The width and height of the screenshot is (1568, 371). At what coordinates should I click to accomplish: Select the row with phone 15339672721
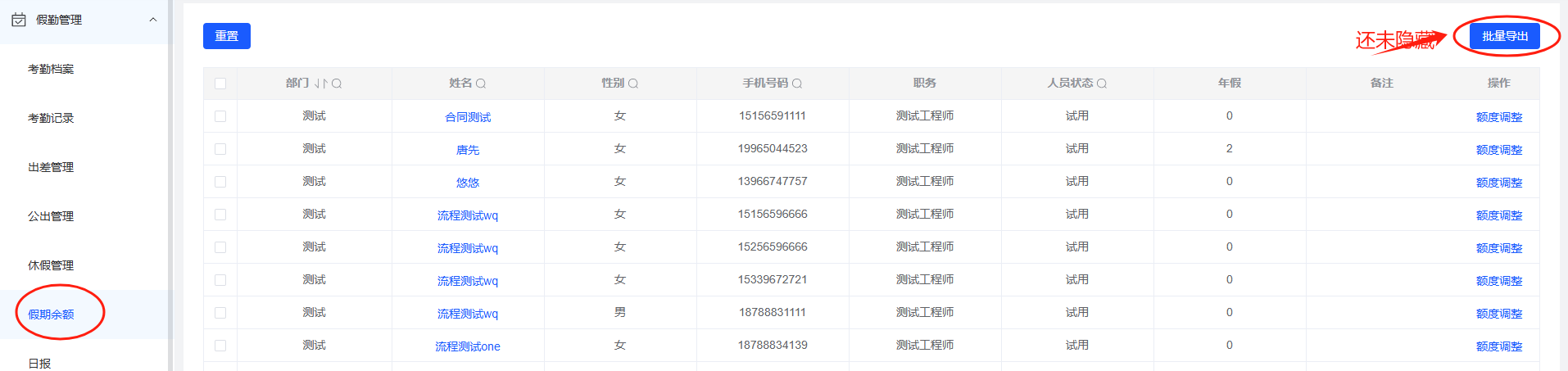[x=220, y=280]
